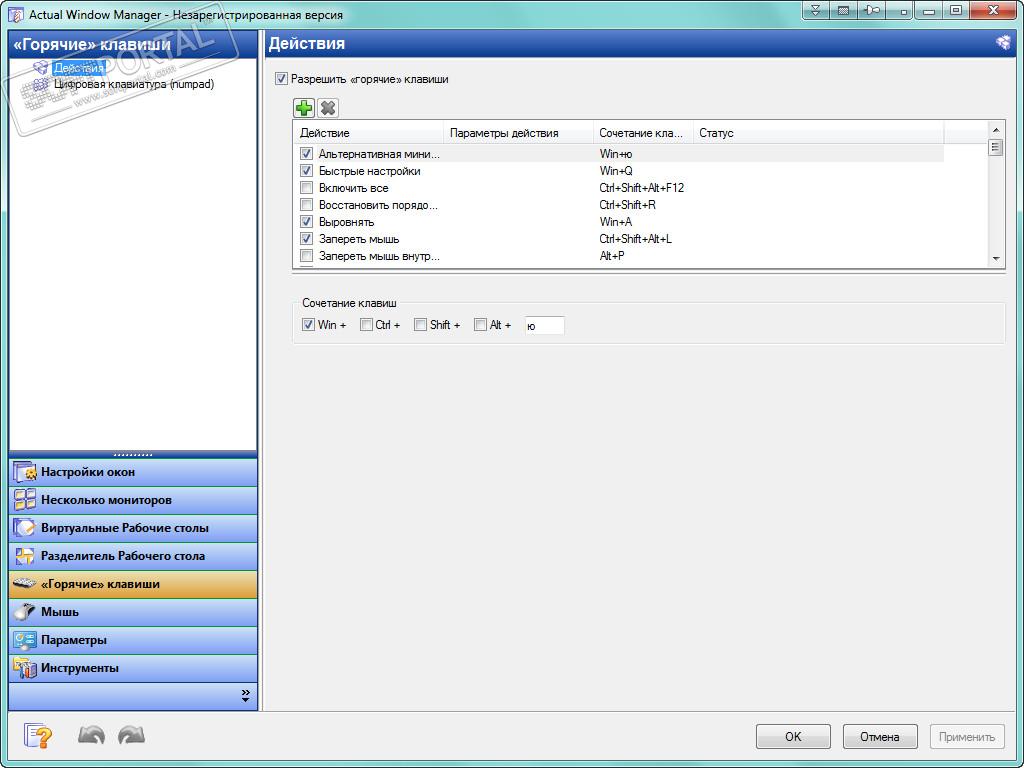
Task: Click the Сочетание кла... column header
Action: (x=643, y=133)
